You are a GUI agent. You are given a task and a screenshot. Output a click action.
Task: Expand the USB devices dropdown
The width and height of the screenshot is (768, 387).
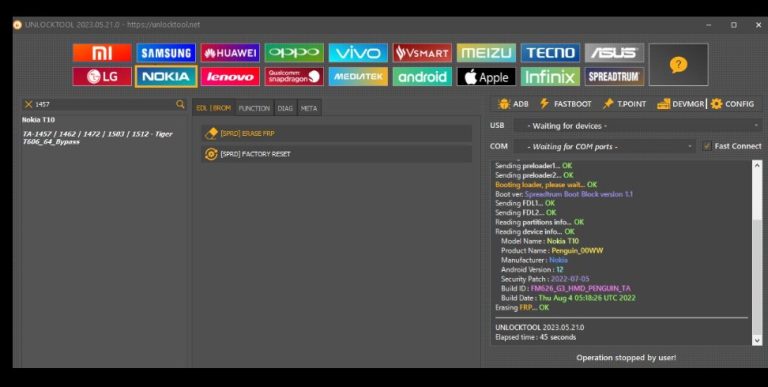pyautogui.click(x=638, y=126)
